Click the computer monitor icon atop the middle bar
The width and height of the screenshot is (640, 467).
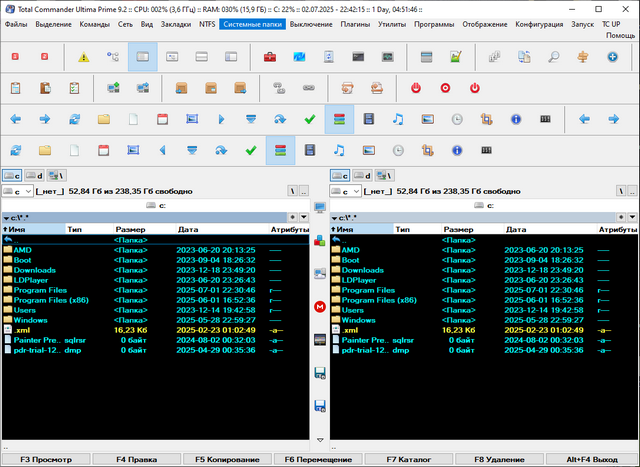pos(320,207)
